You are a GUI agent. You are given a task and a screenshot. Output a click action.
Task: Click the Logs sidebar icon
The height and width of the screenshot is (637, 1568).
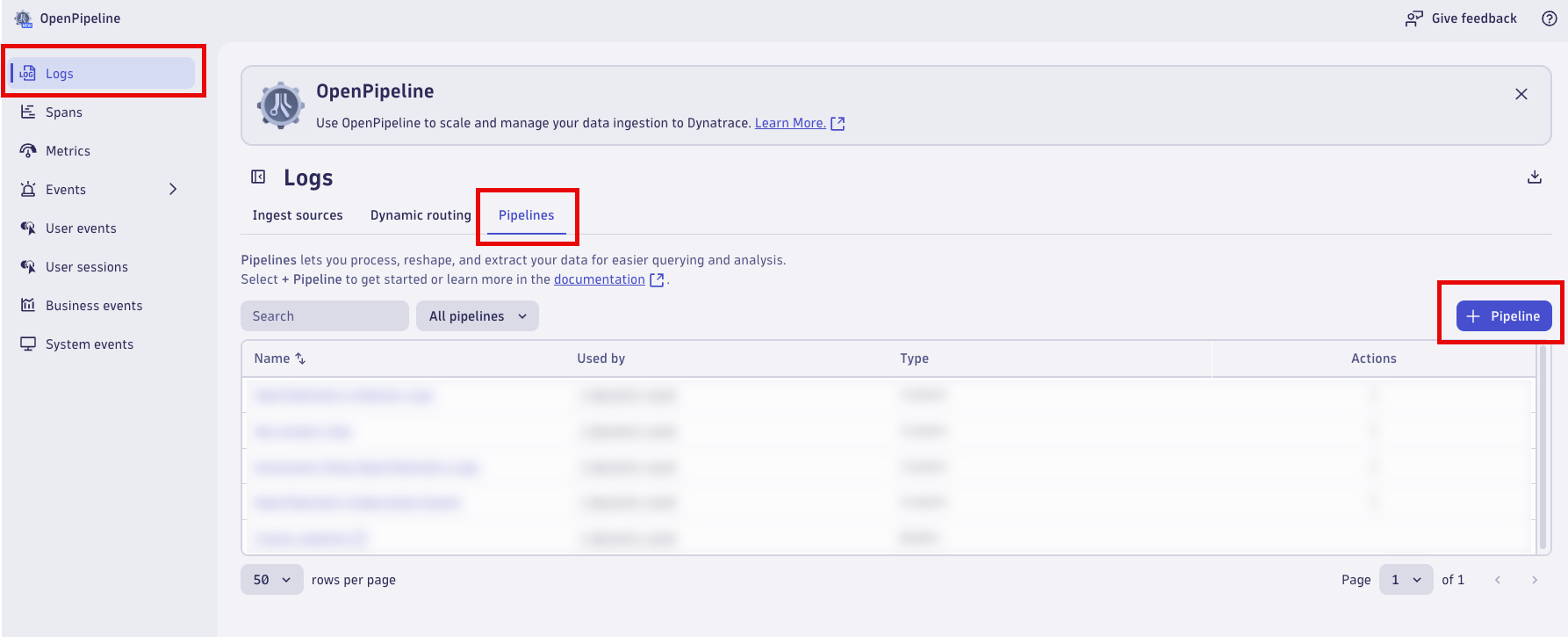(28, 73)
